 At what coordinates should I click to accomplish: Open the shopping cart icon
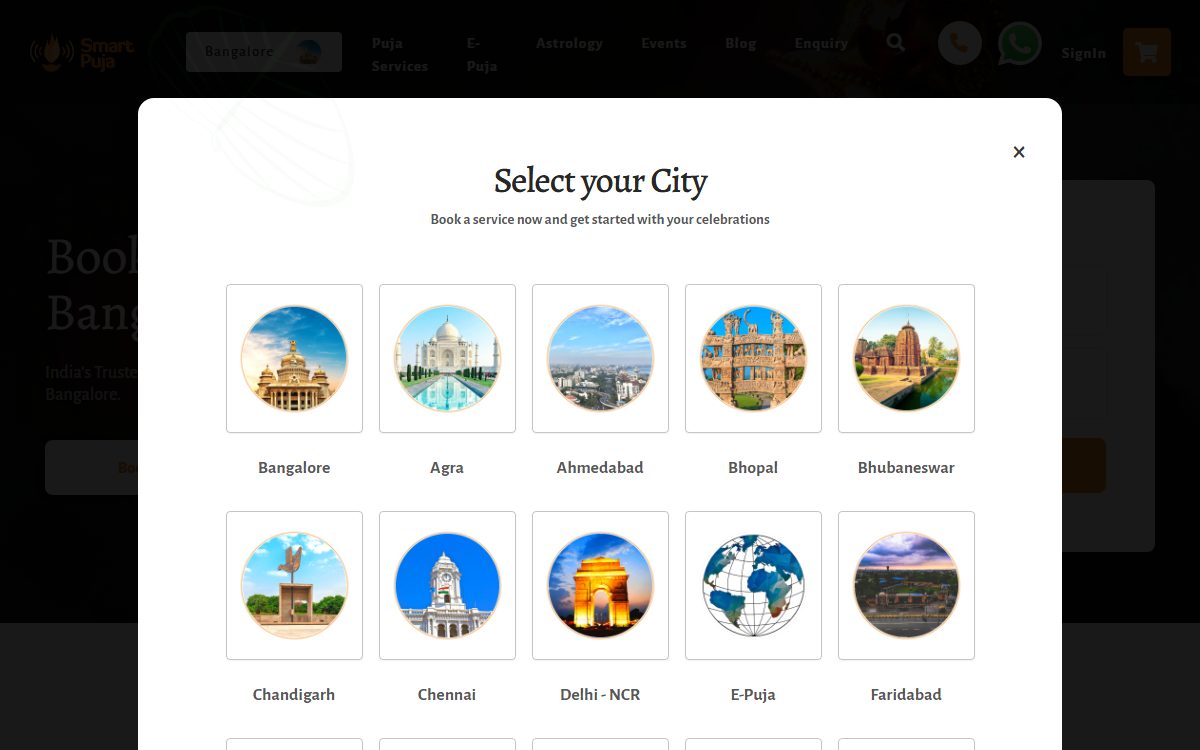(x=1147, y=52)
